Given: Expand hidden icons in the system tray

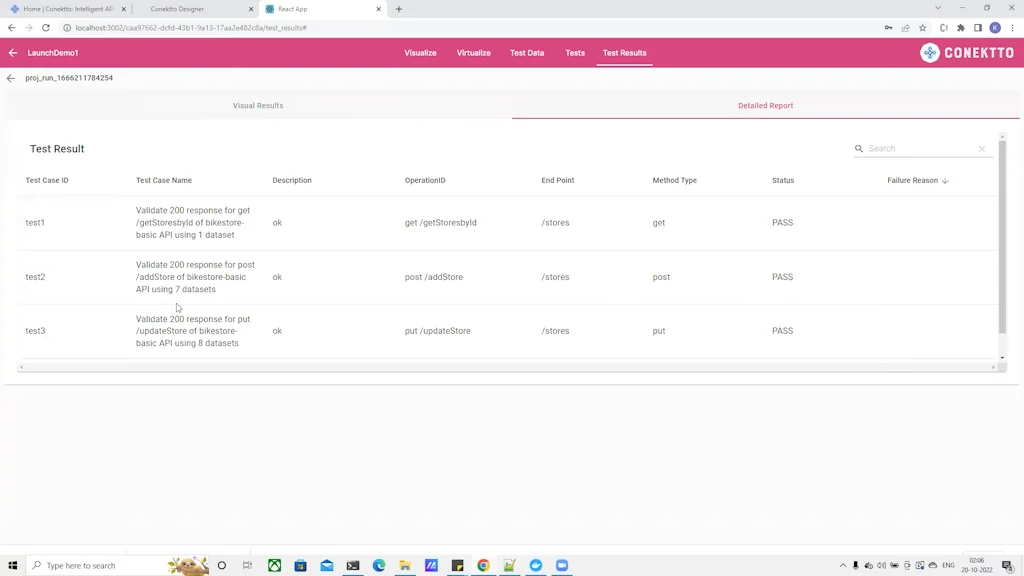Looking at the screenshot, I should tap(843, 565).
